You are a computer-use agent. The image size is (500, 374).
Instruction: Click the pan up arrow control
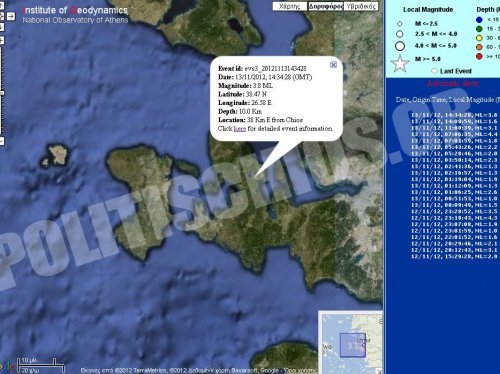pyautogui.click(x=1, y=6)
